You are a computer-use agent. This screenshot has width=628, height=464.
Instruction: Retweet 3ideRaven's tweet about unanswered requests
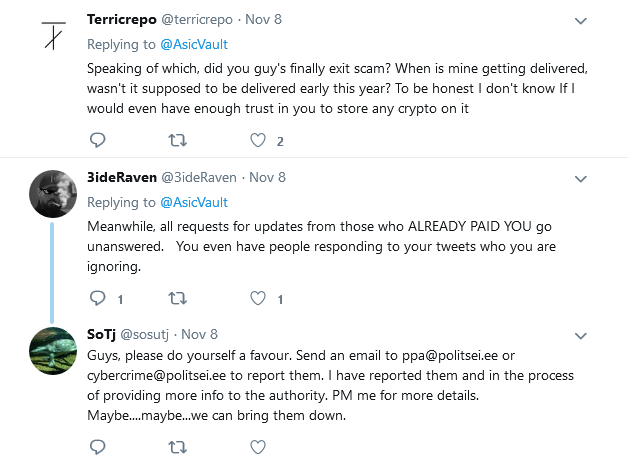177,298
